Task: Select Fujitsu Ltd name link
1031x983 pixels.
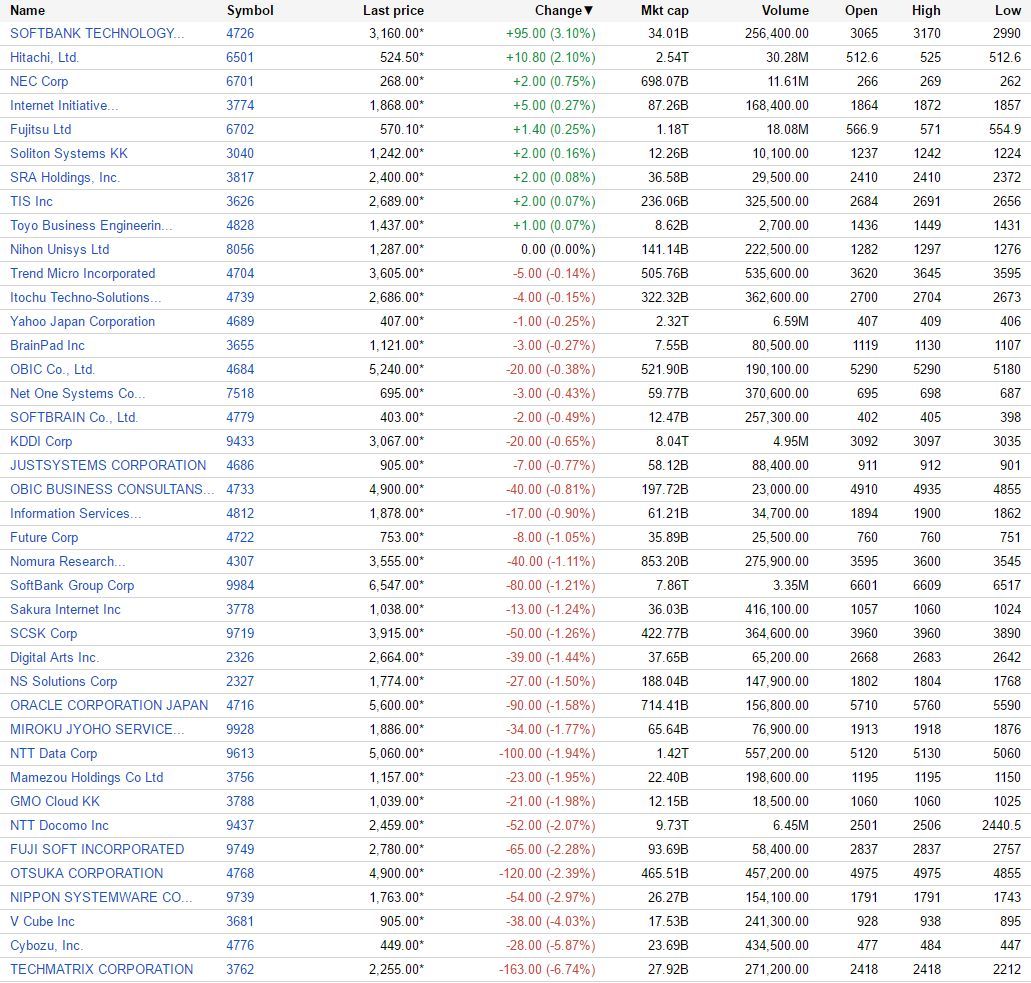Action: [x=40, y=130]
